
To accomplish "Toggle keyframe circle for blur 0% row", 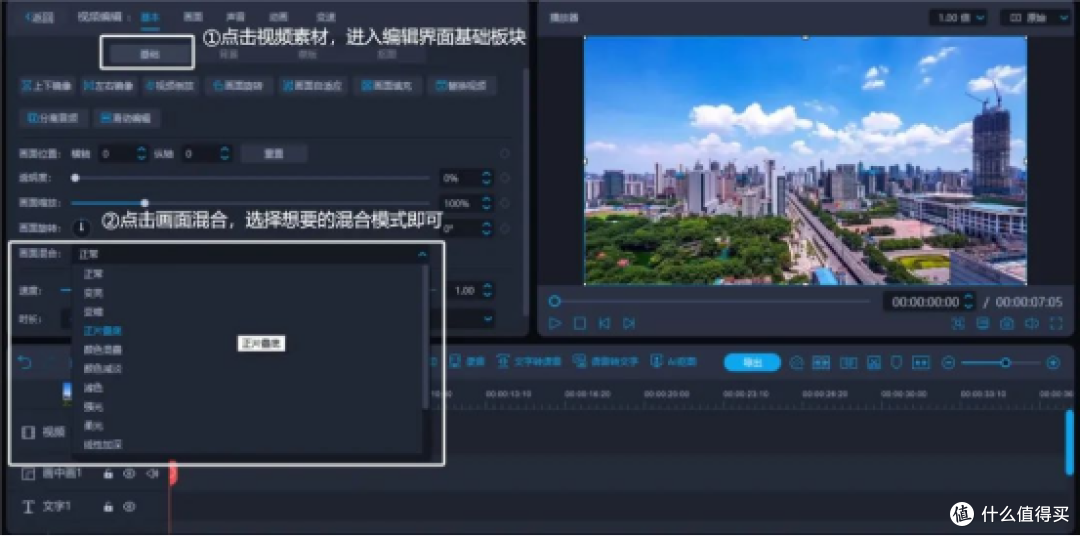I will point(505,178).
